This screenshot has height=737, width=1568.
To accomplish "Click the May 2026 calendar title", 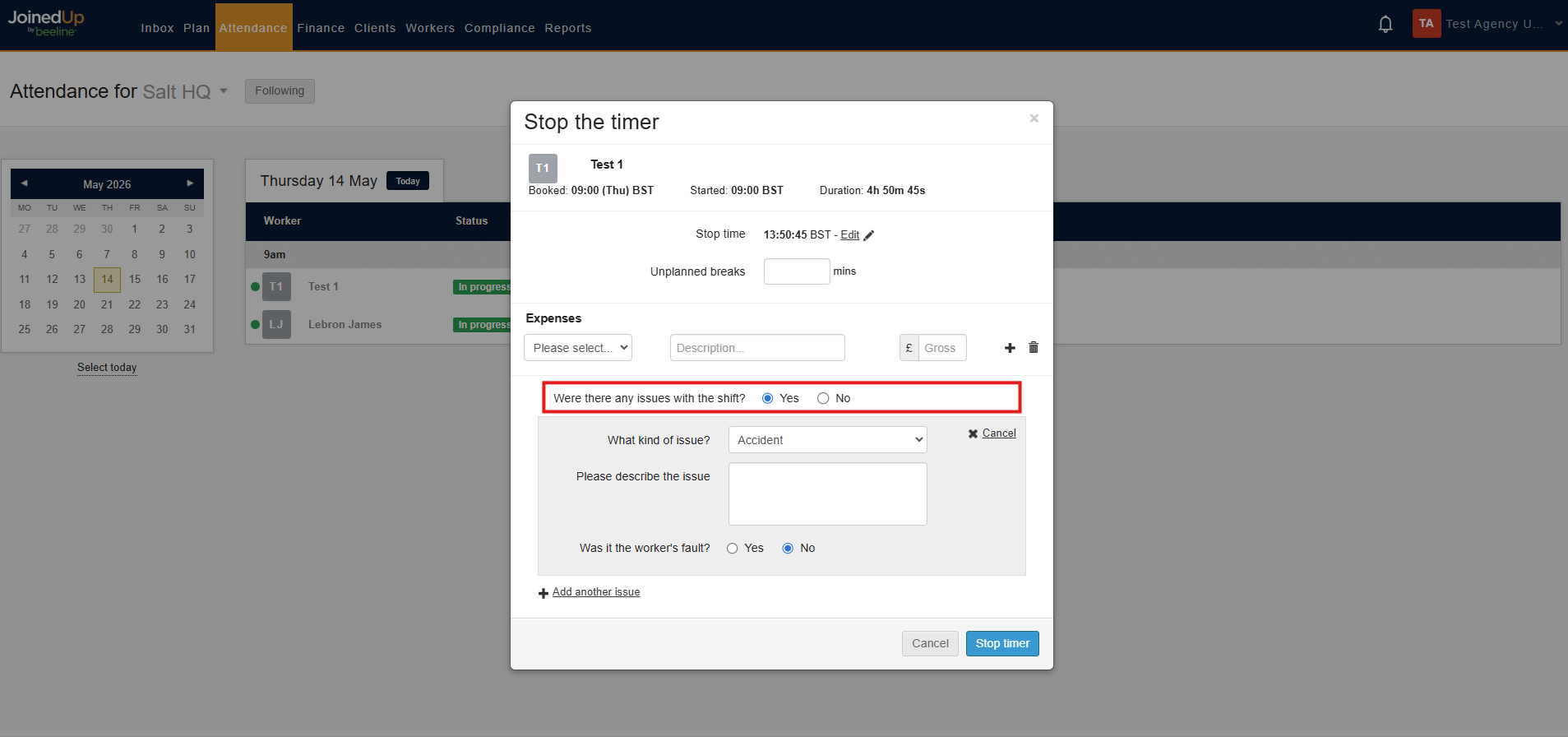I will 107,184.
